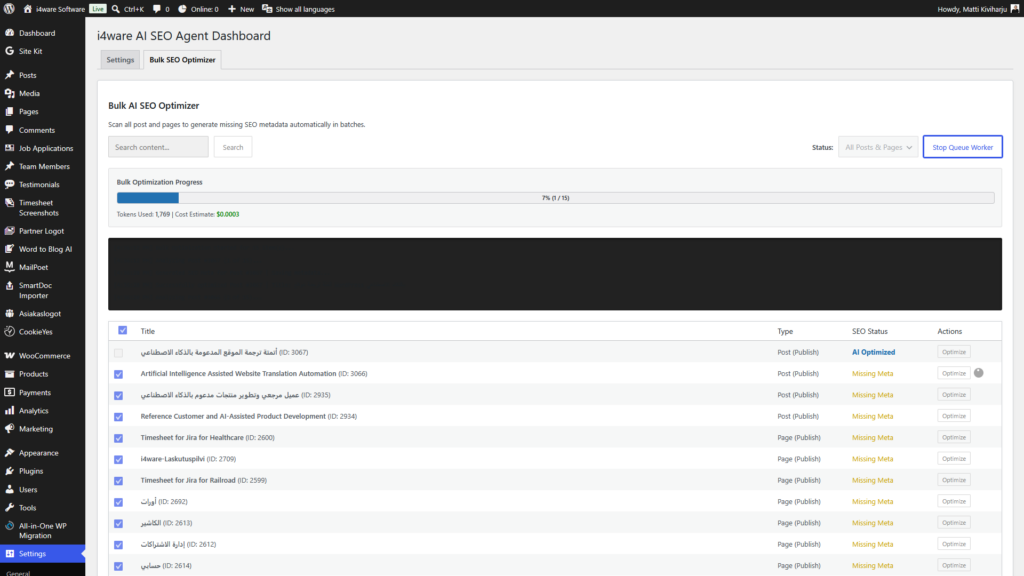Open Timesheet for Jira for Railroad title
The width and height of the screenshot is (1024, 576).
pyautogui.click(x=188, y=480)
